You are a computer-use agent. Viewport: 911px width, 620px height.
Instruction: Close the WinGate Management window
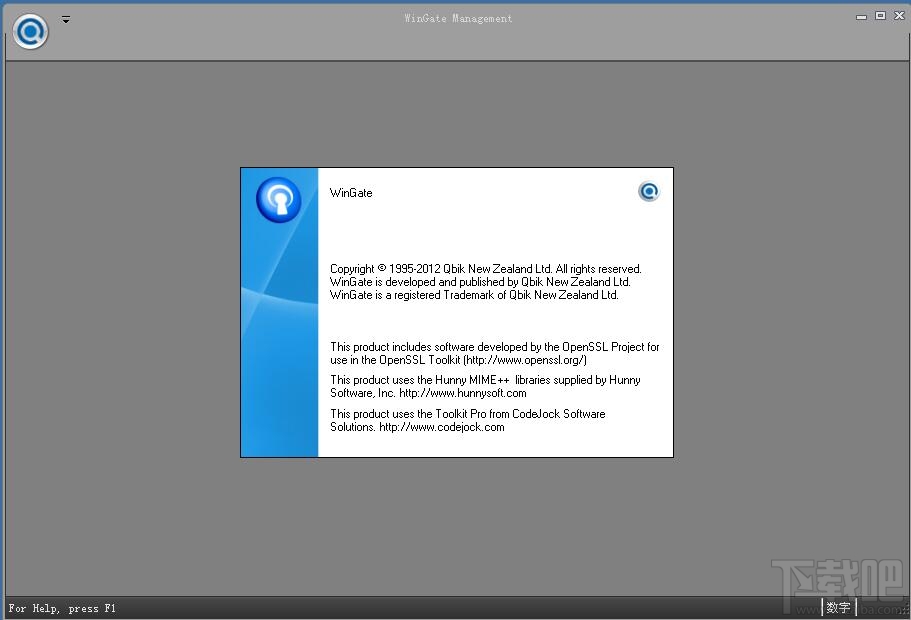click(x=899, y=16)
